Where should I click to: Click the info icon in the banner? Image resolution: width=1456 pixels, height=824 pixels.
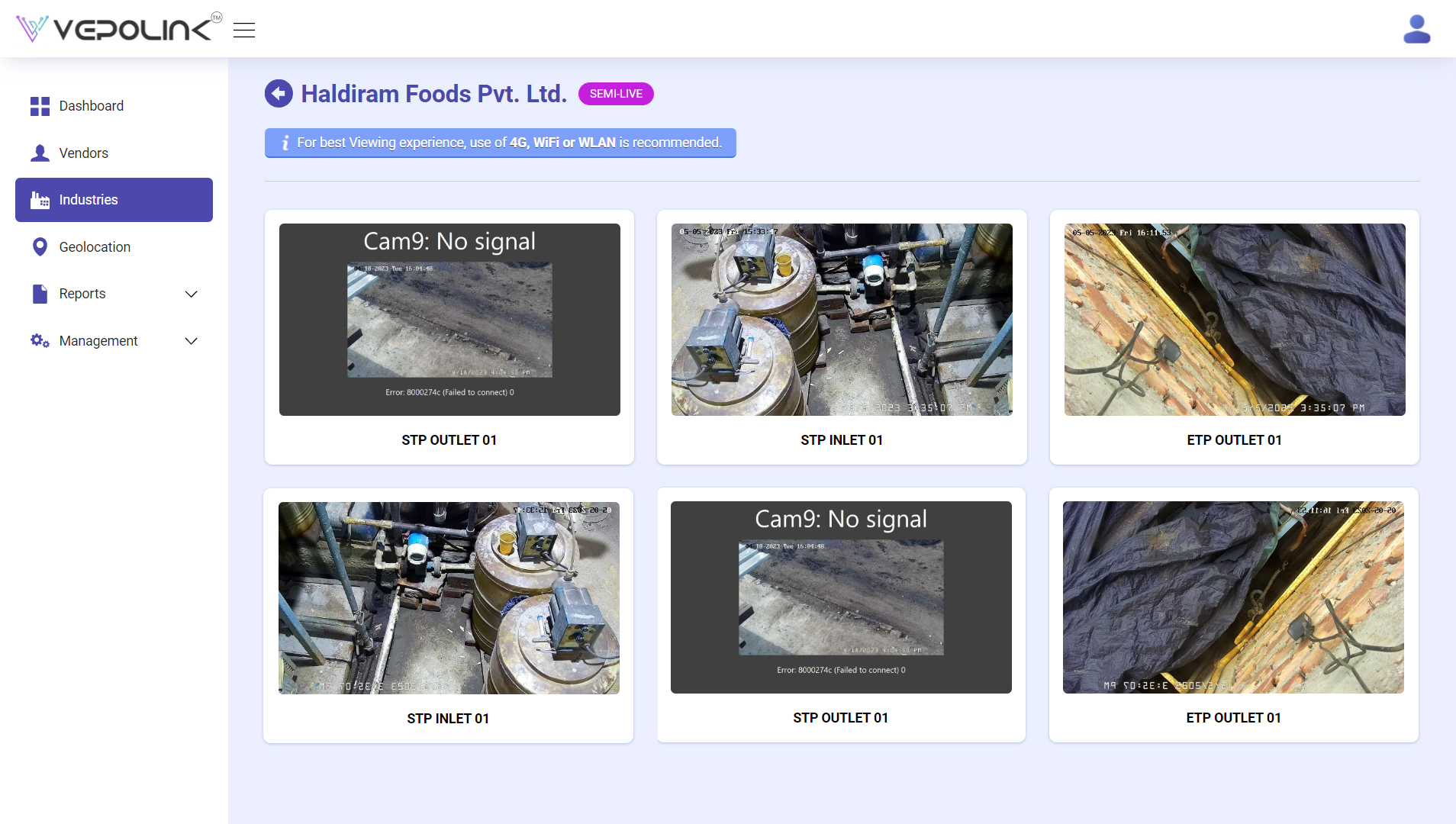pyautogui.click(x=285, y=143)
